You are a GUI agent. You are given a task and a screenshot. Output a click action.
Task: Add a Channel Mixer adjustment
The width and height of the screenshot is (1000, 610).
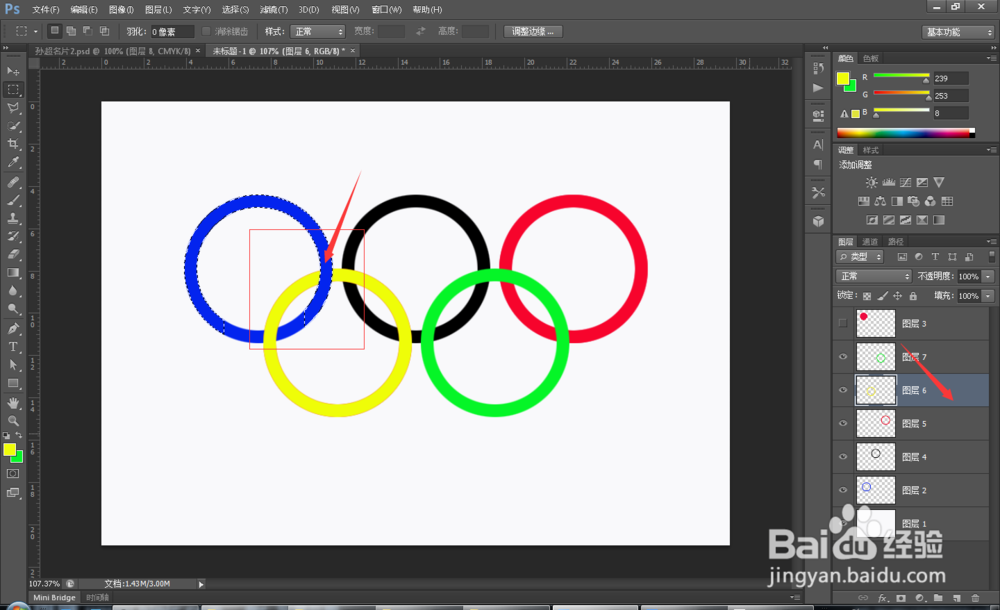click(x=930, y=202)
